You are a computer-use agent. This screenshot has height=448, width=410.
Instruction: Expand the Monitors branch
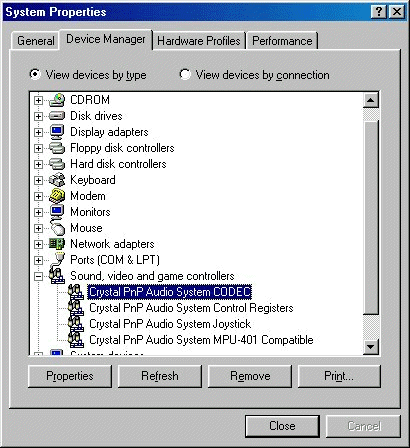[38, 212]
